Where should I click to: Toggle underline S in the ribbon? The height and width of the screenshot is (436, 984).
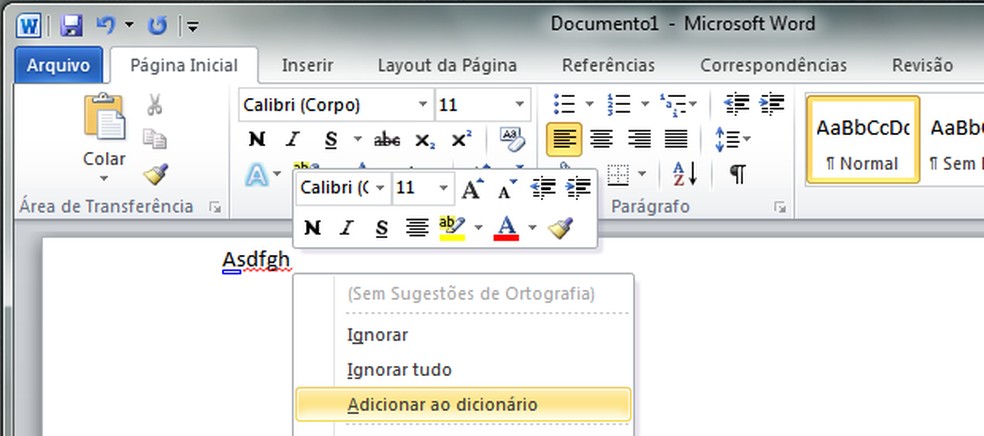pyautogui.click(x=331, y=140)
